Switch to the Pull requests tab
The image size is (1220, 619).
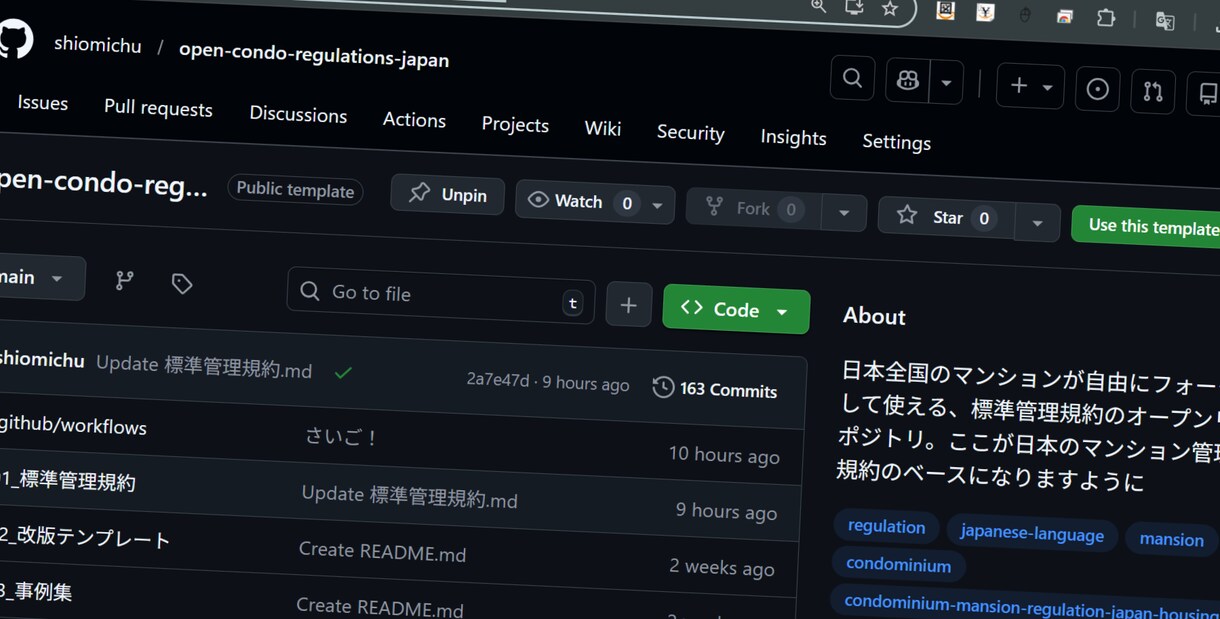[x=158, y=109]
